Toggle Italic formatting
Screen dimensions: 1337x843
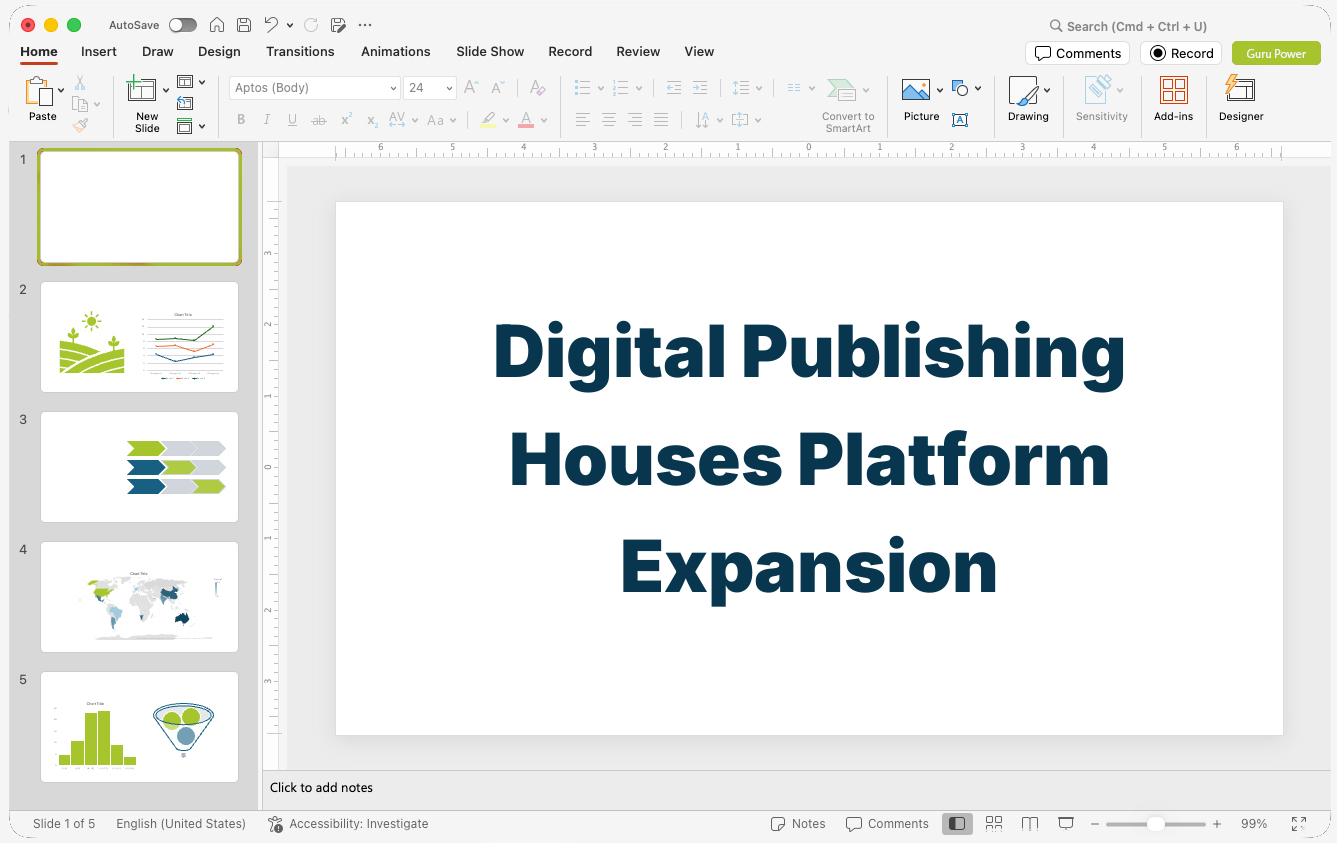point(267,120)
